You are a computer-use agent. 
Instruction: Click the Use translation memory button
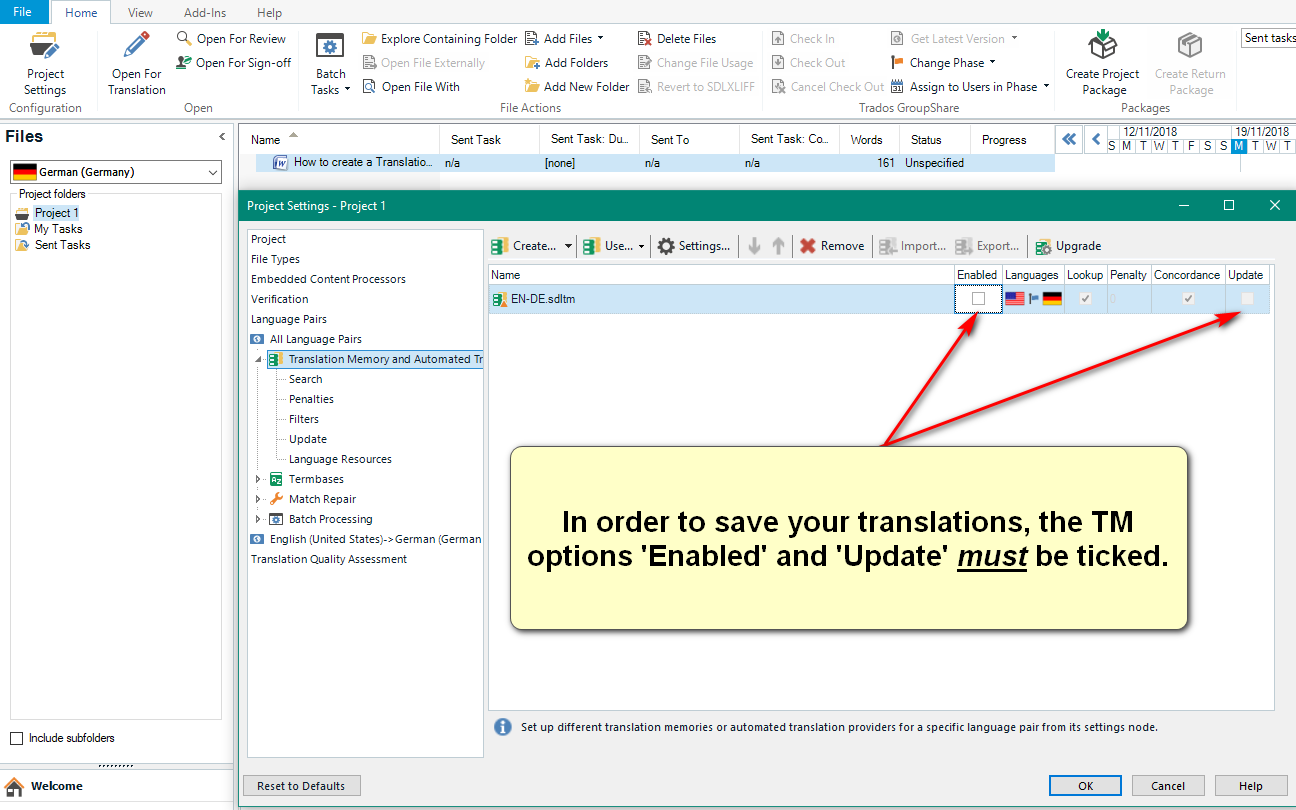coord(608,246)
